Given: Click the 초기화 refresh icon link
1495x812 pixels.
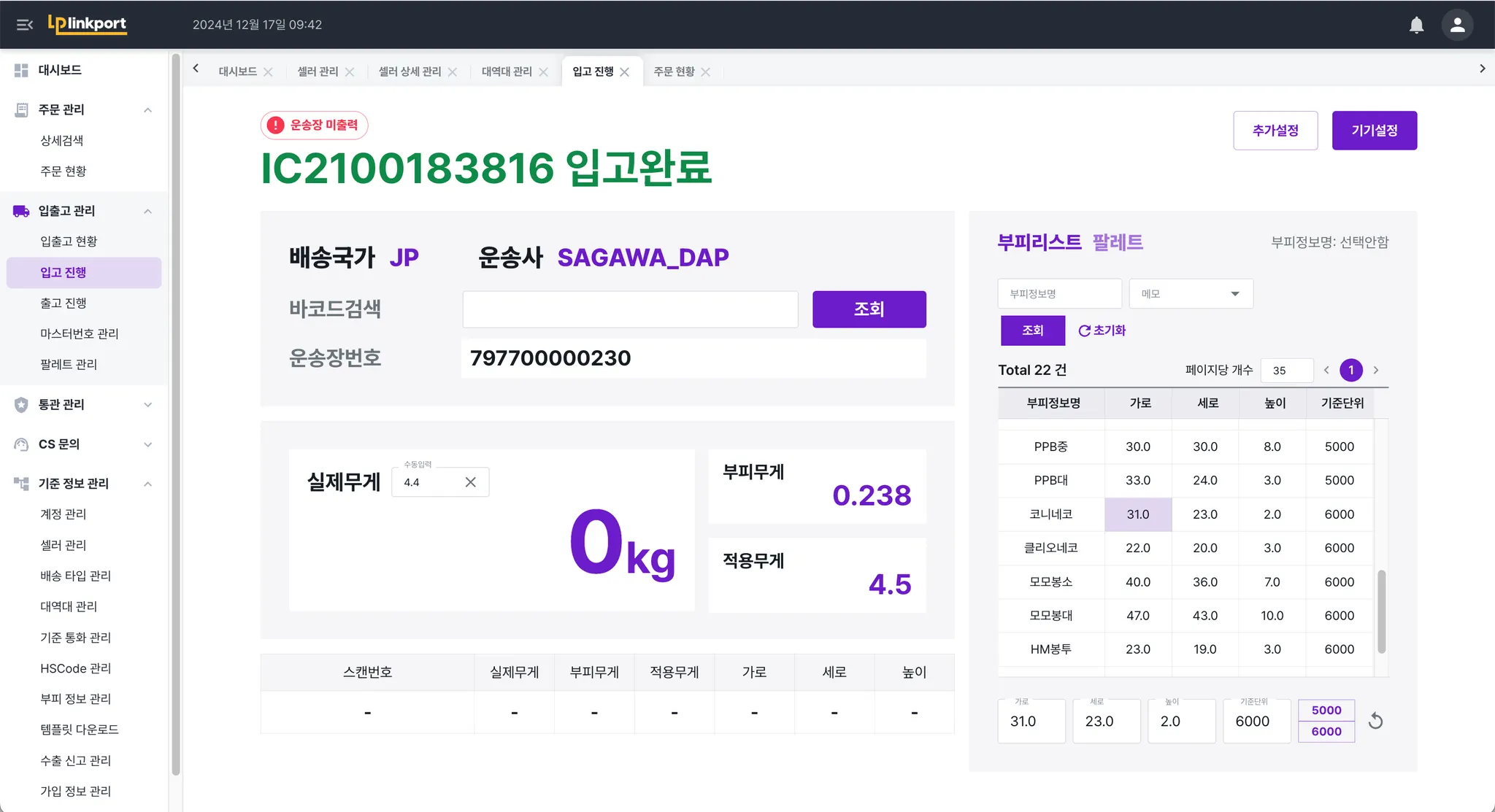Looking at the screenshot, I should click(1102, 330).
